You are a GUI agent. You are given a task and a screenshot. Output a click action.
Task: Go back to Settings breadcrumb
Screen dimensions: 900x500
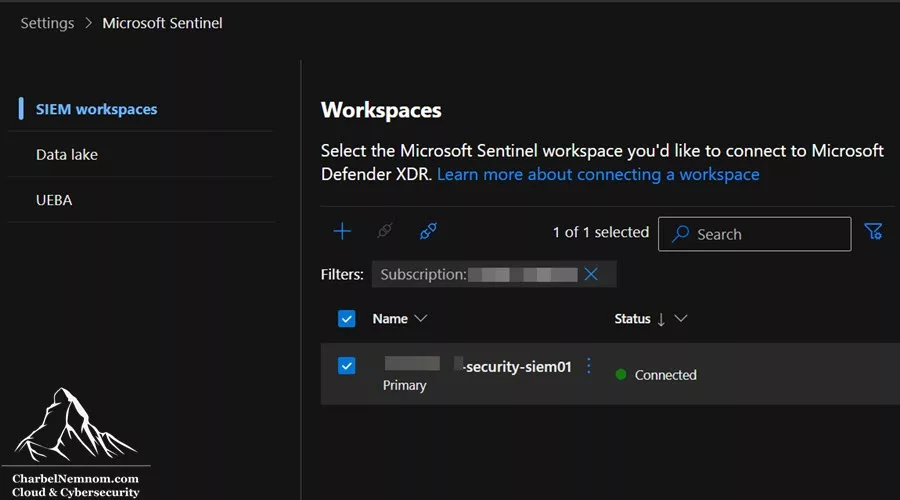click(47, 23)
